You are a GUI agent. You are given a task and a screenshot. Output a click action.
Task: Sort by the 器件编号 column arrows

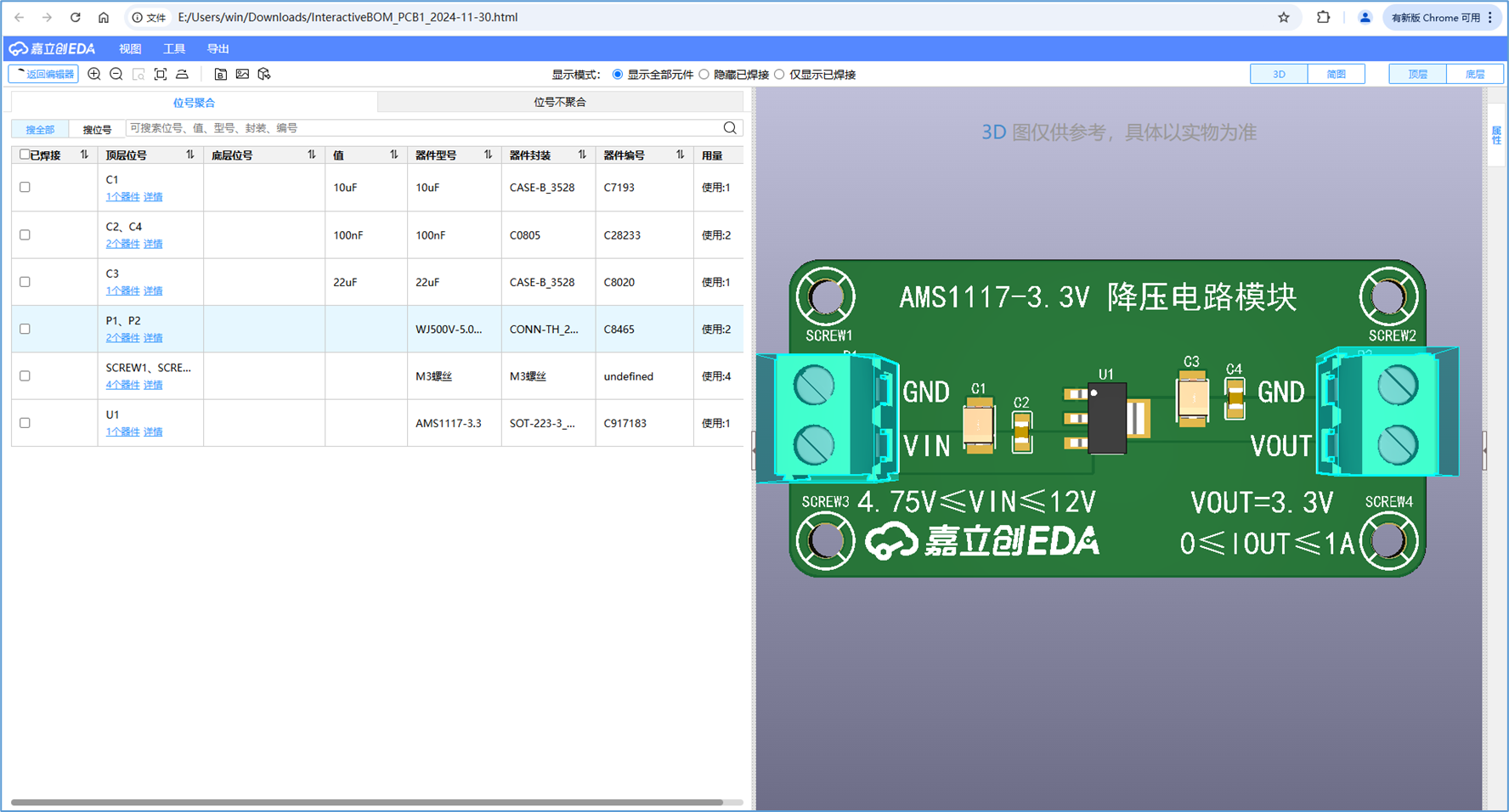pos(681,155)
